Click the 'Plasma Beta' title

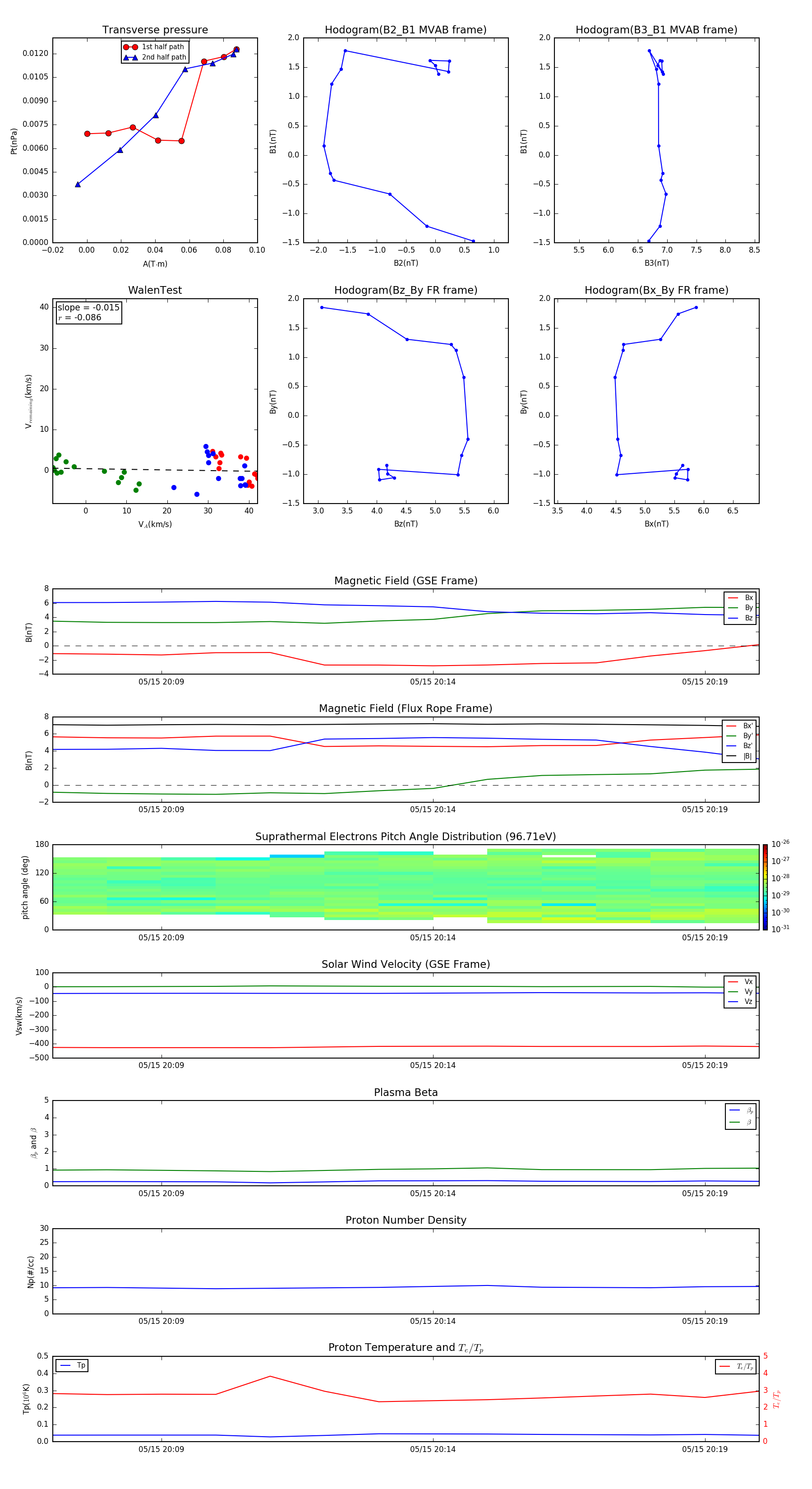(x=406, y=1093)
